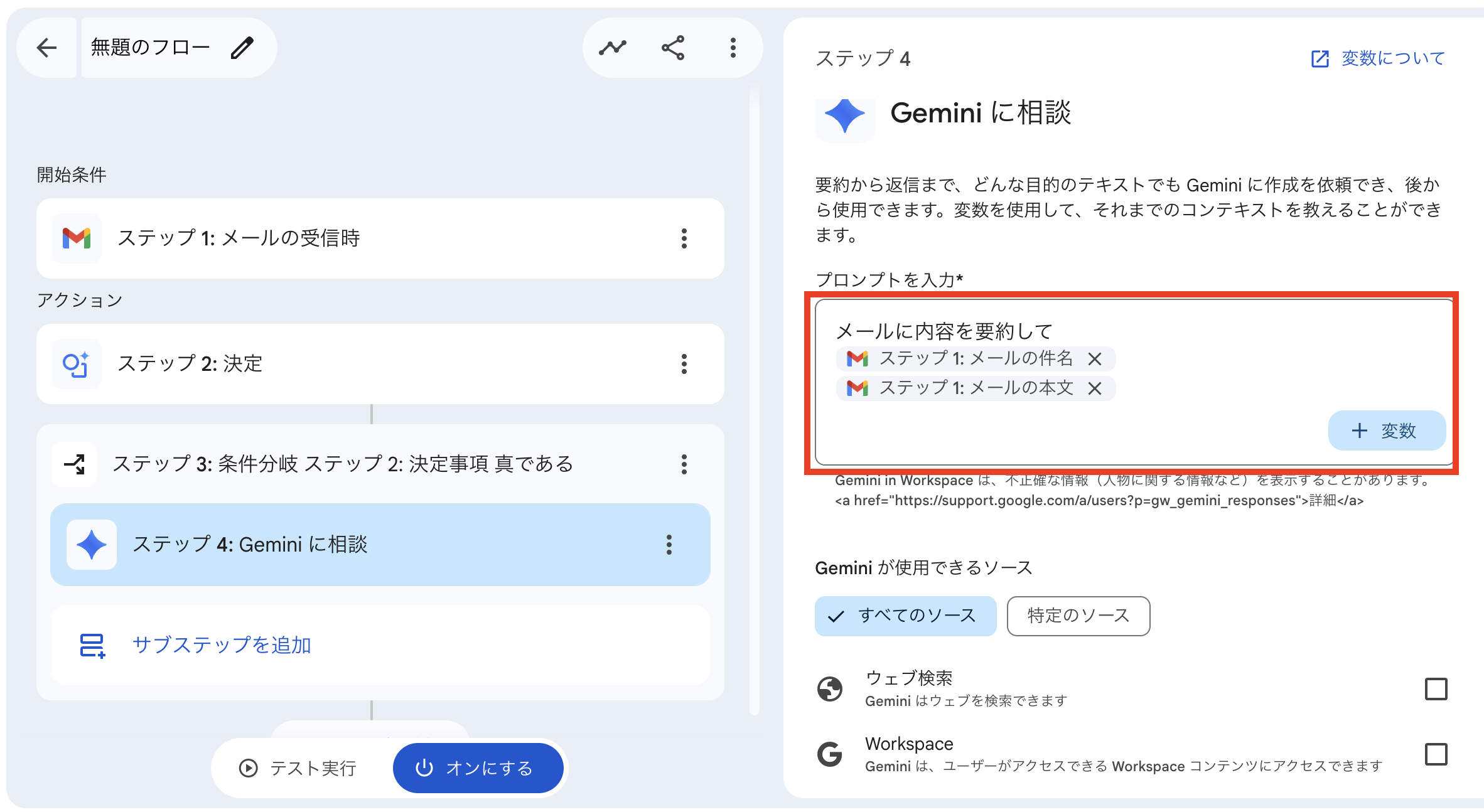The width and height of the screenshot is (1484, 812).
Task: Open Step 2 three-dot options menu
Action: pyautogui.click(x=684, y=364)
